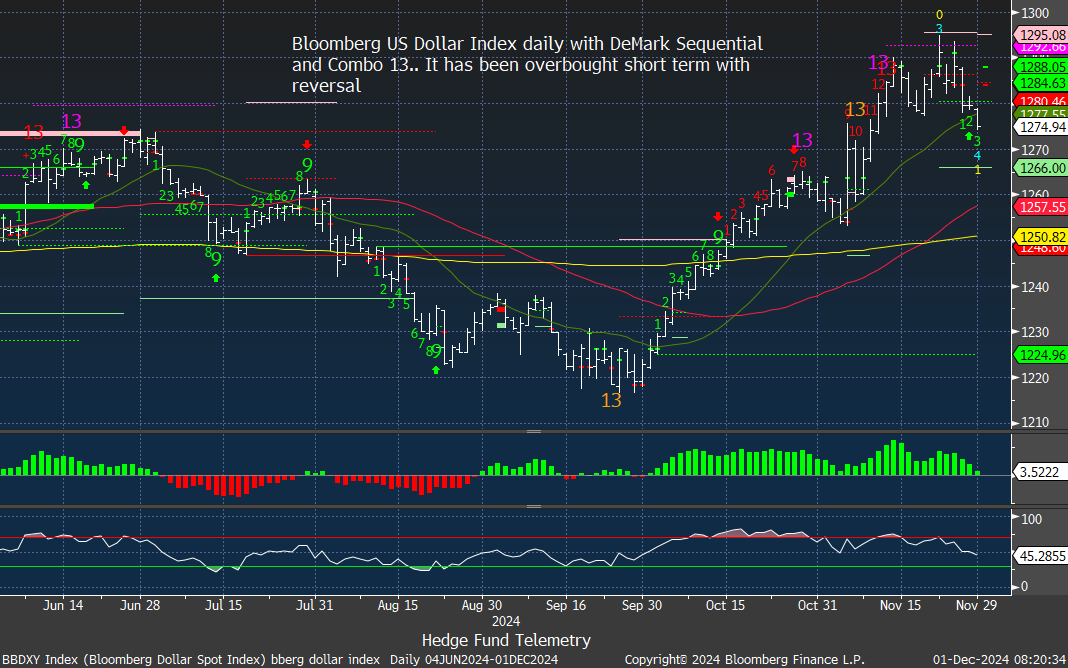Click the 3.5222 histogram value label
Viewport: 1068px width, 668px height.
pyautogui.click(x=1040, y=472)
